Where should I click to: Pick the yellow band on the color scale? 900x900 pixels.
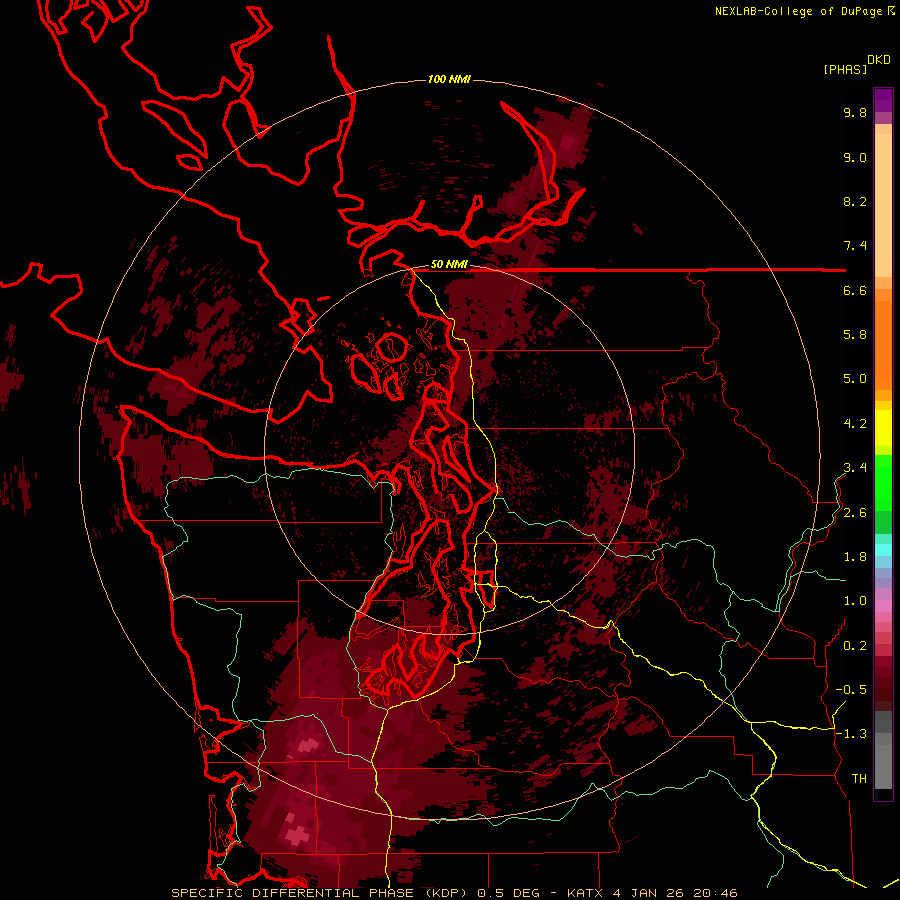883,428
